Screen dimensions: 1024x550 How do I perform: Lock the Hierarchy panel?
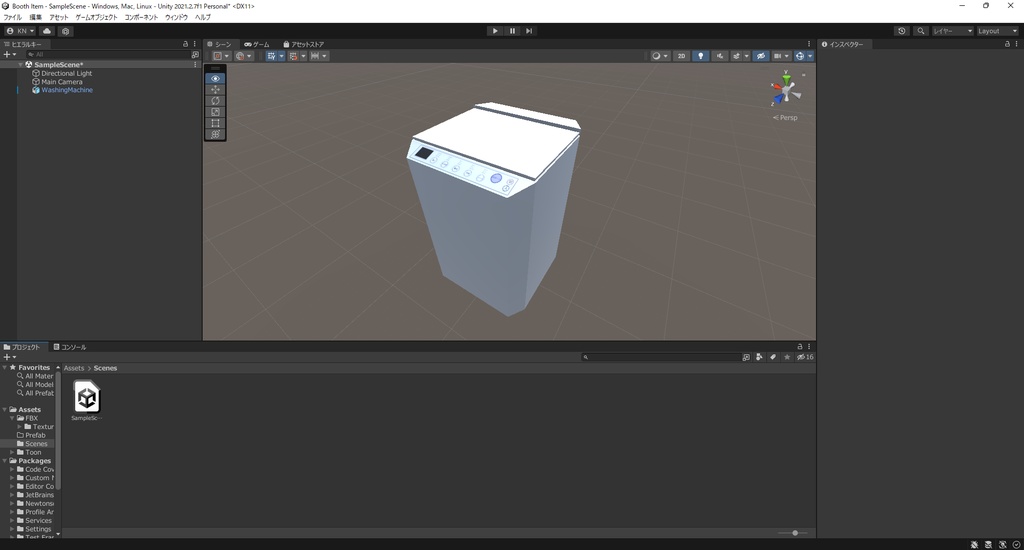pos(185,44)
